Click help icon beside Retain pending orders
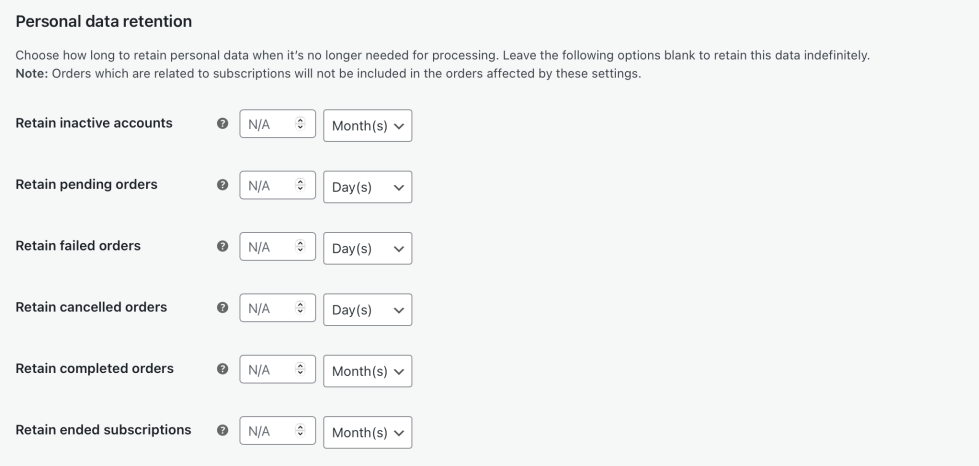Image resolution: width=979 pixels, height=466 pixels. coord(223,186)
